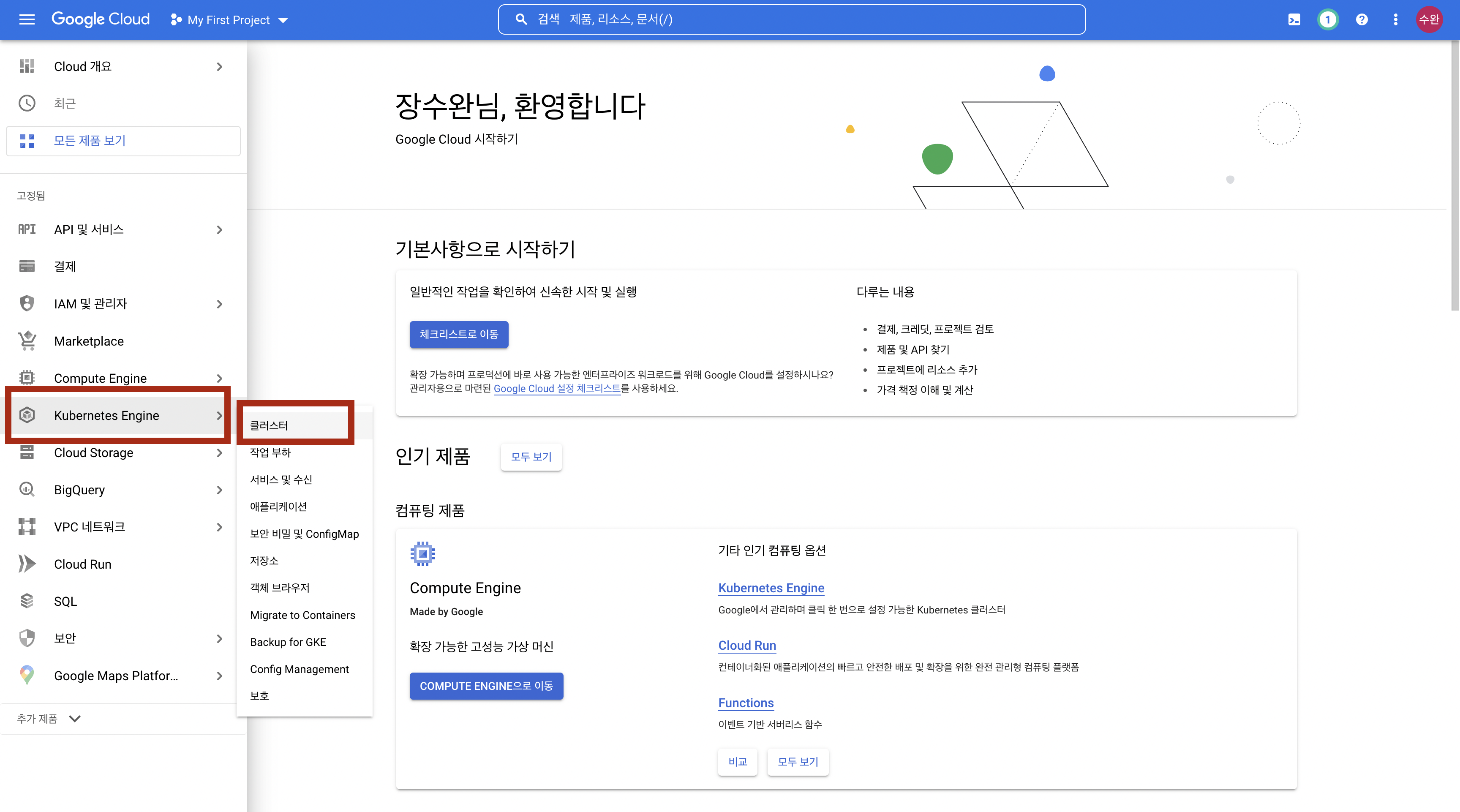This screenshot has height=812, width=1460.
Task: Expand Cloud Storage submenu chevron
Action: tap(219, 452)
